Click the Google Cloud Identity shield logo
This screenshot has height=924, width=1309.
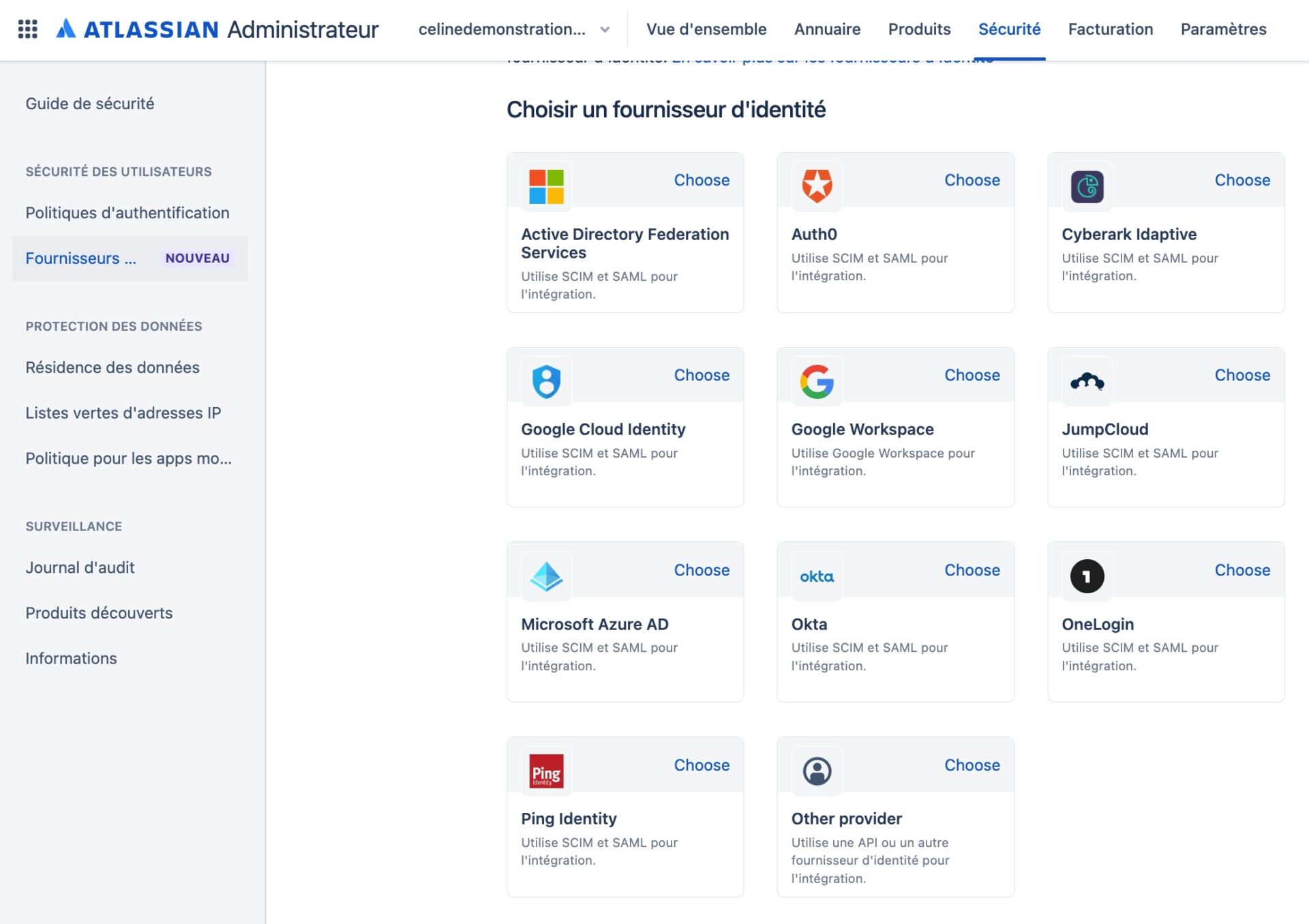pyautogui.click(x=546, y=381)
